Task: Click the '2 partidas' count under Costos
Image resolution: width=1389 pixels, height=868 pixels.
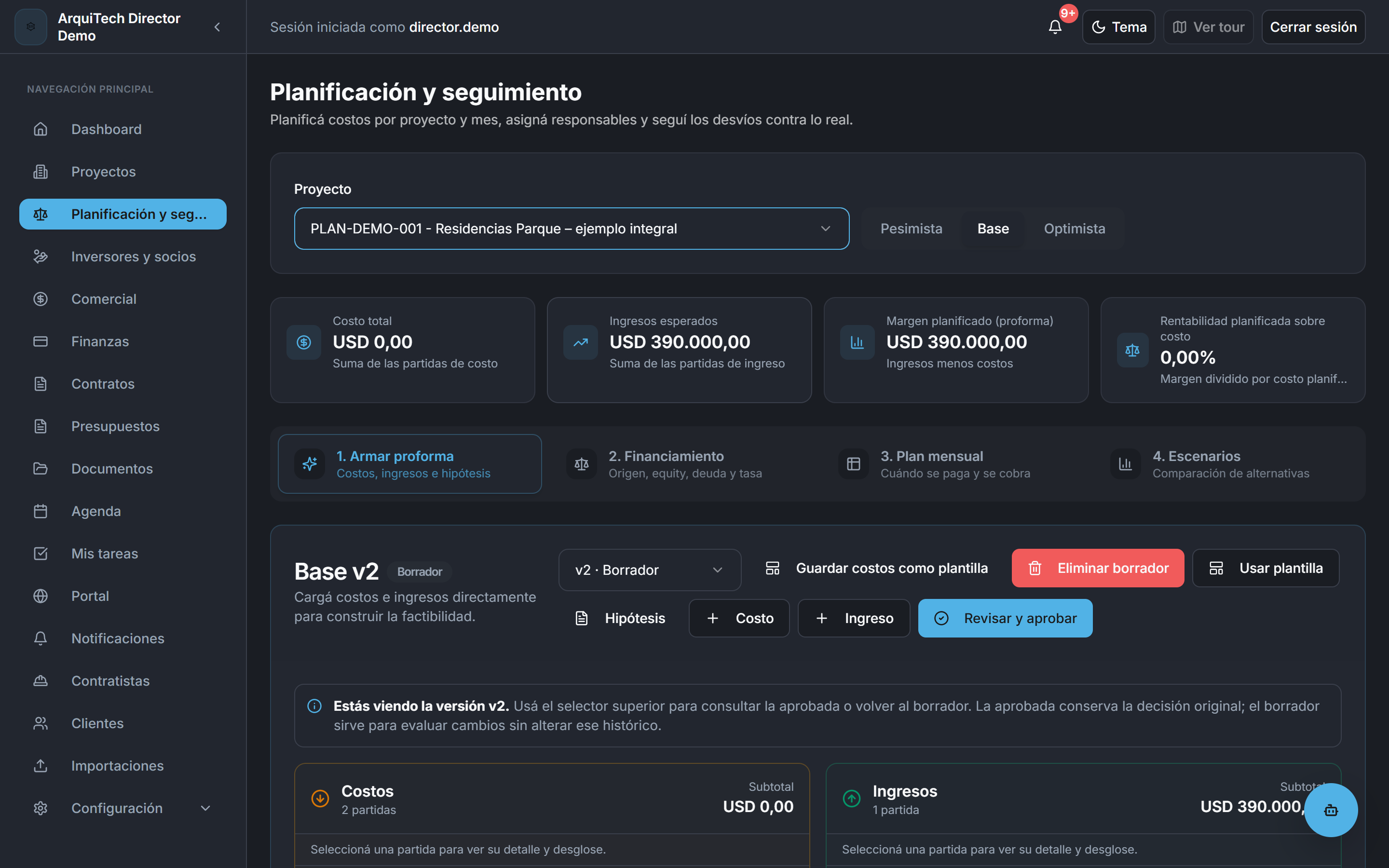Action: pos(368,810)
